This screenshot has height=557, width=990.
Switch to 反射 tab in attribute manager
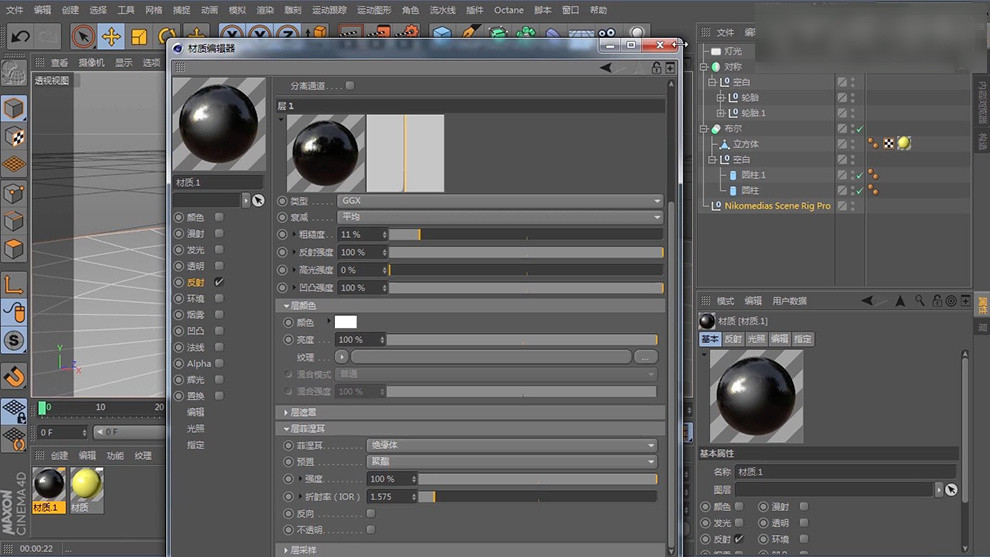pos(733,339)
